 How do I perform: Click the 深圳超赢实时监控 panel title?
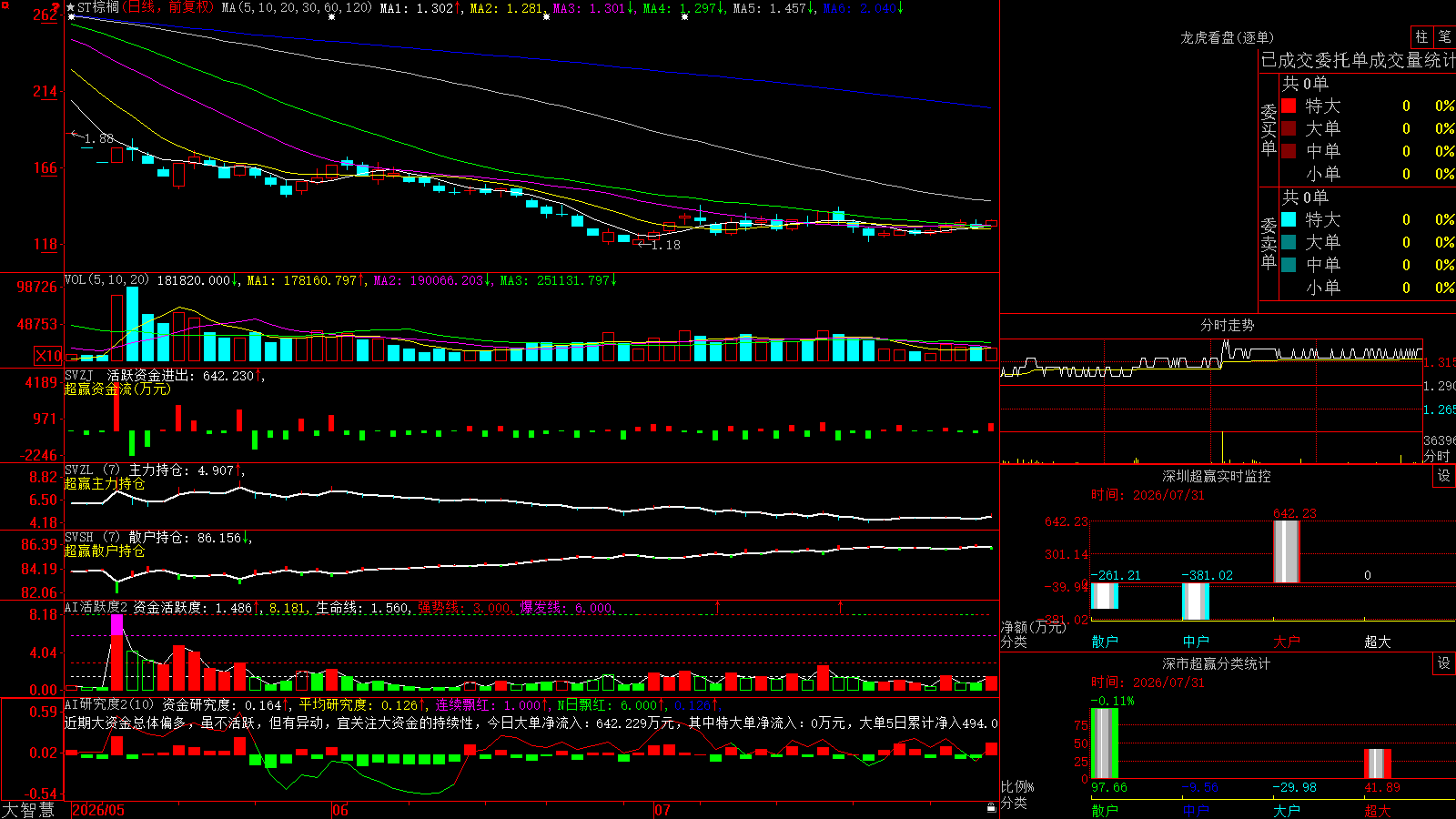(x=1217, y=476)
